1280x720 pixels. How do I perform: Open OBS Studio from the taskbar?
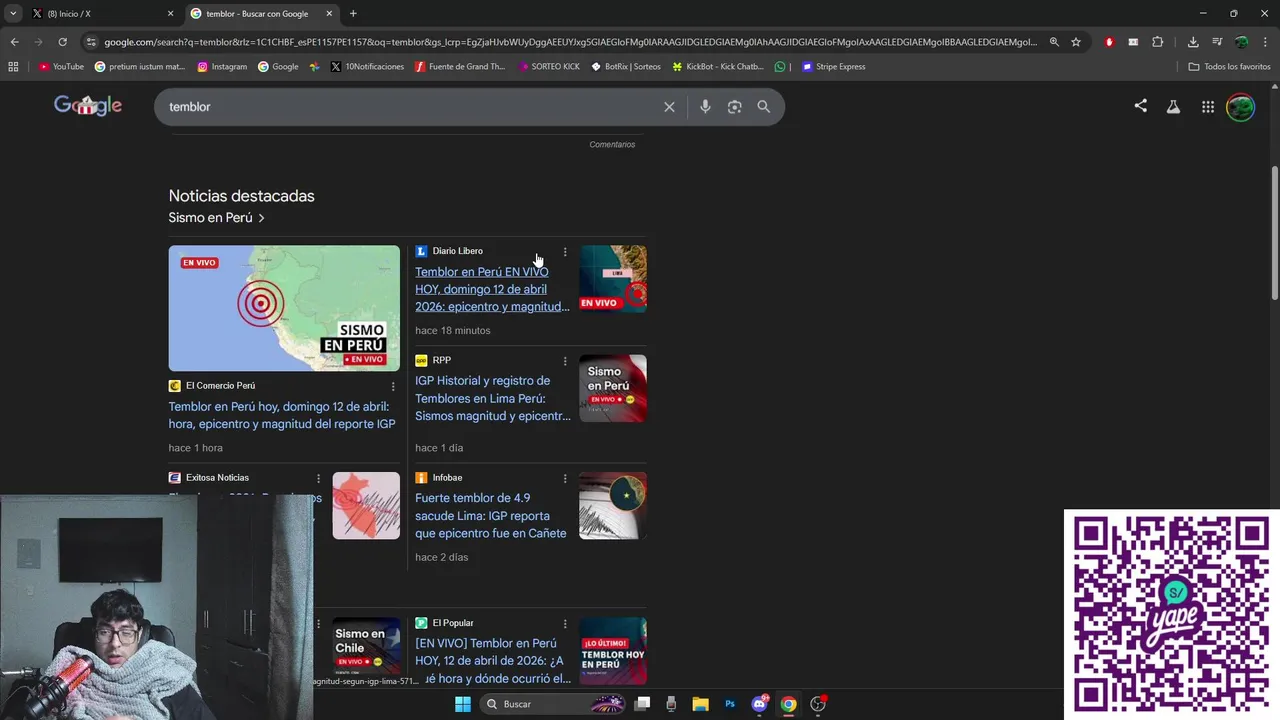coord(818,704)
